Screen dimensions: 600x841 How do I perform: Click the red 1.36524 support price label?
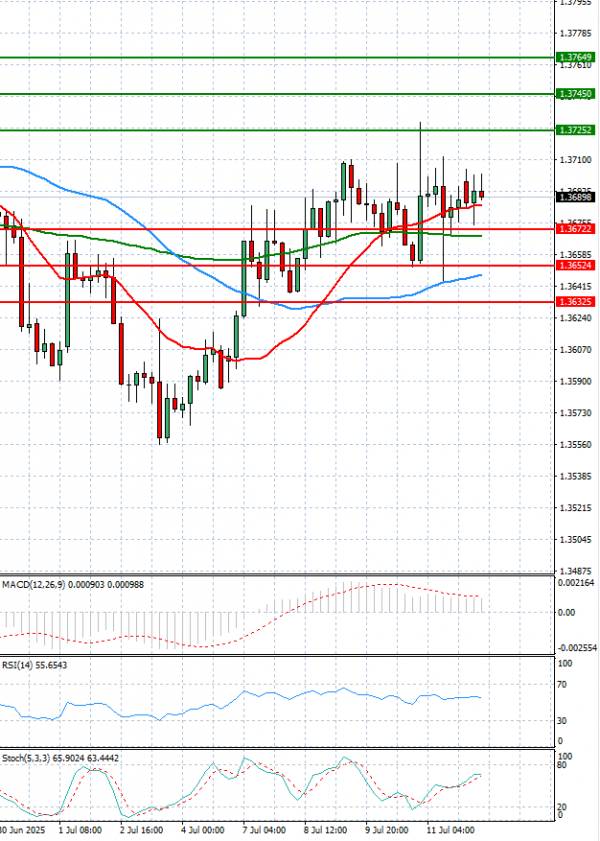pyautogui.click(x=575, y=265)
